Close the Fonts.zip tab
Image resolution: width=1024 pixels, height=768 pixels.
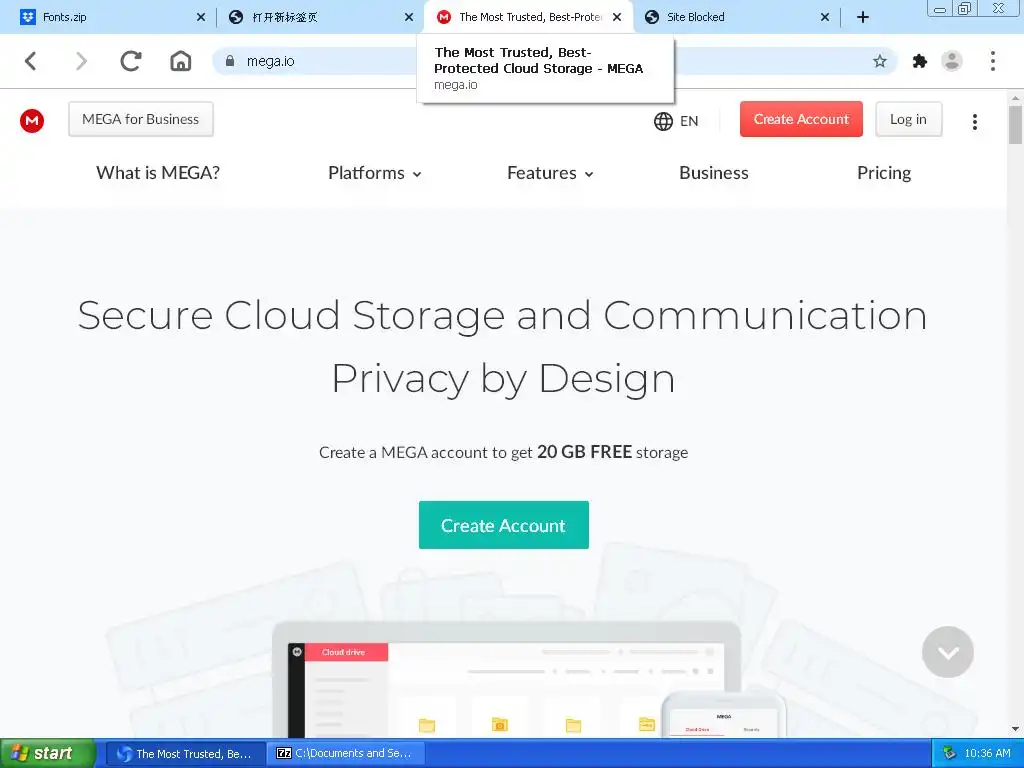point(200,17)
